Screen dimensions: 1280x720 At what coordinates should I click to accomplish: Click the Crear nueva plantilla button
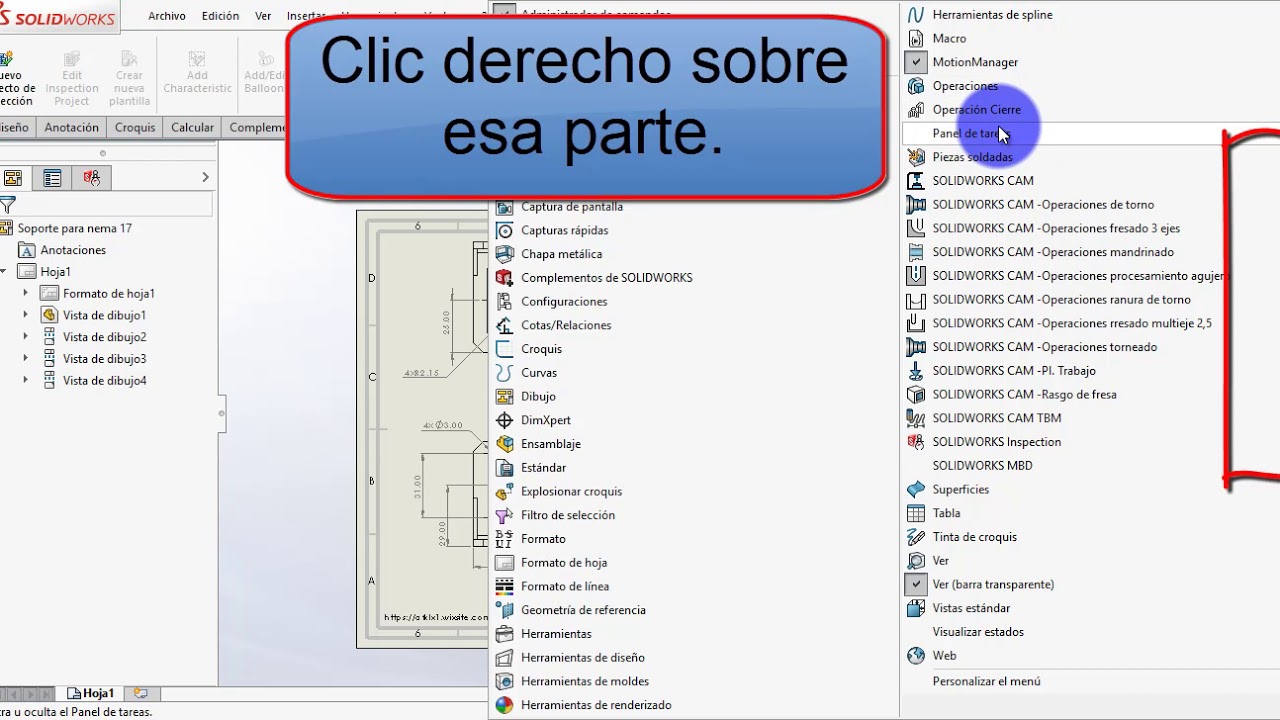tap(129, 79)
